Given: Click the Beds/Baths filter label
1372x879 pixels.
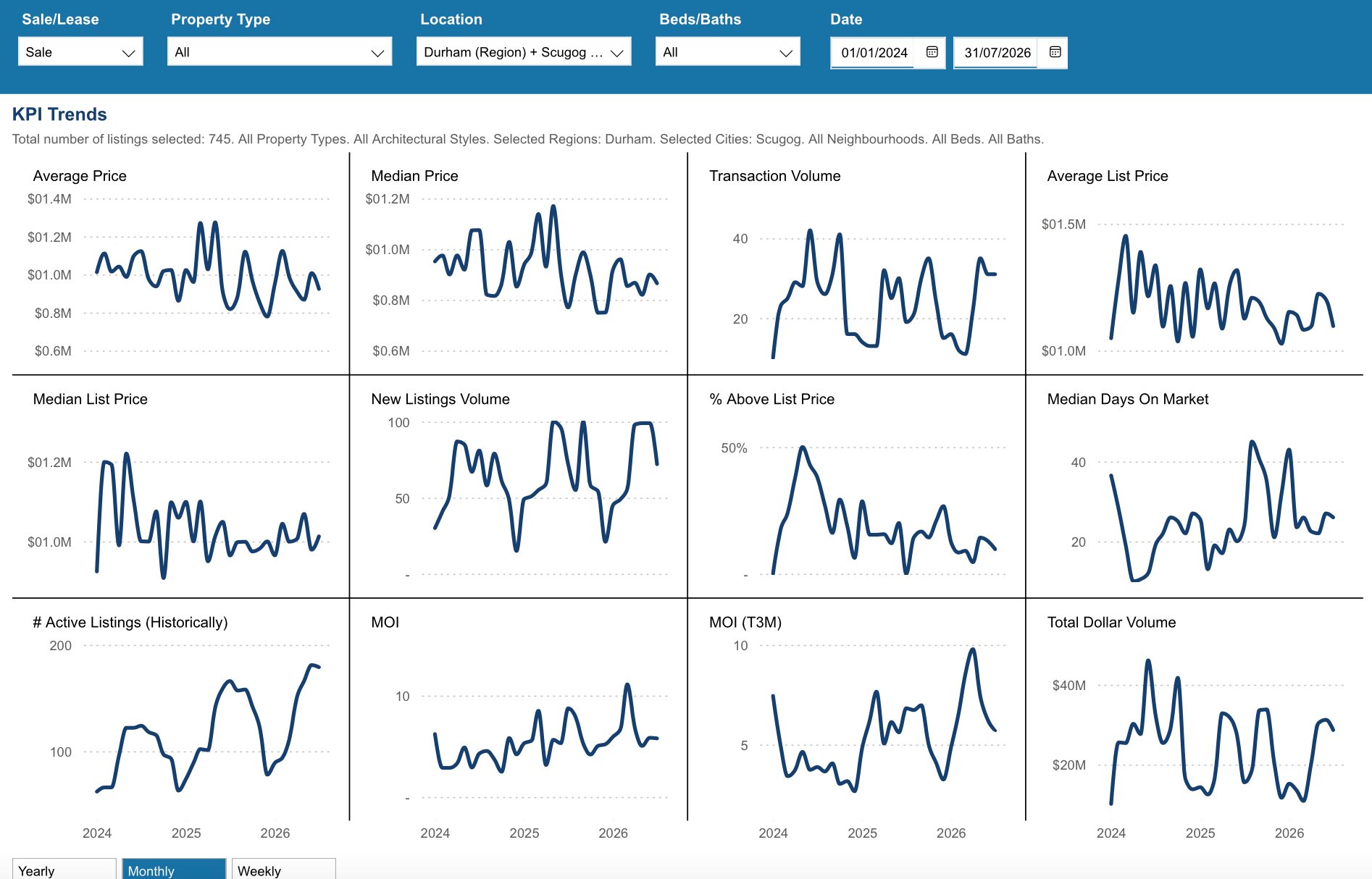Looking at the screenshot, I should click(x=700, y=20).
